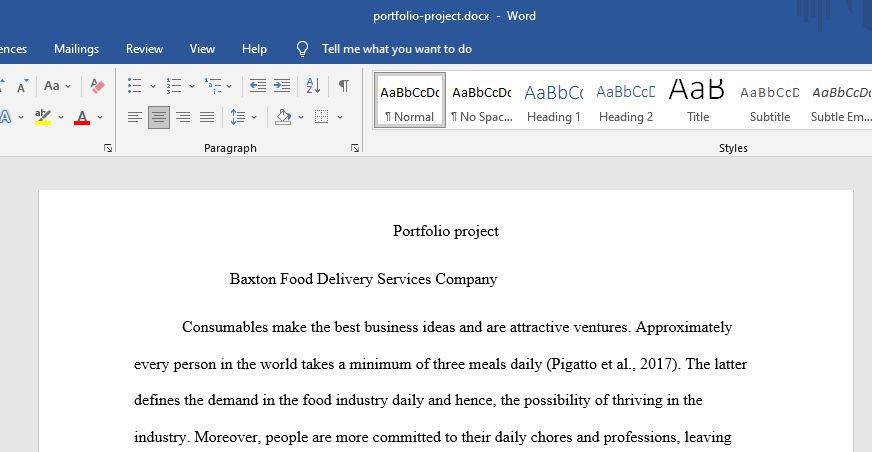Open the Review ribbon tab
Image resolution: width=872 pixels, height=452 pixels.
click(144, 49)
